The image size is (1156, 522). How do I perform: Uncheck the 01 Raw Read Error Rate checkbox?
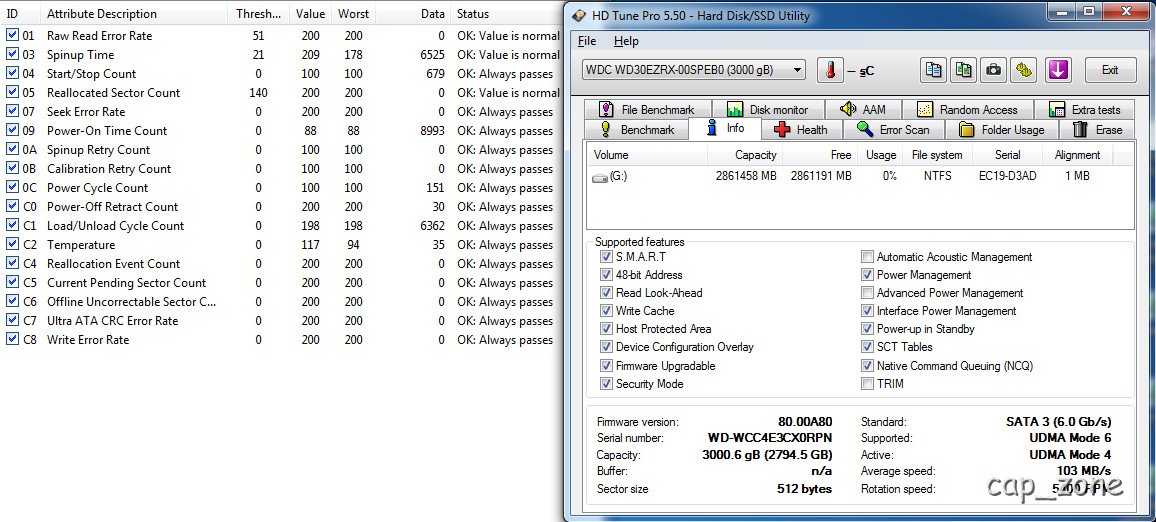click(12, 35)
